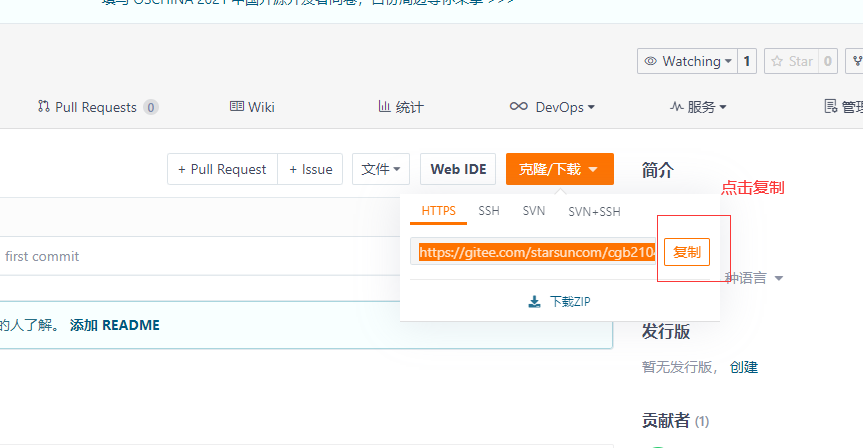The width and height of the screenshot is (863, 448).
Task: Click the eye icon in Watching
Action: point(651,61)
